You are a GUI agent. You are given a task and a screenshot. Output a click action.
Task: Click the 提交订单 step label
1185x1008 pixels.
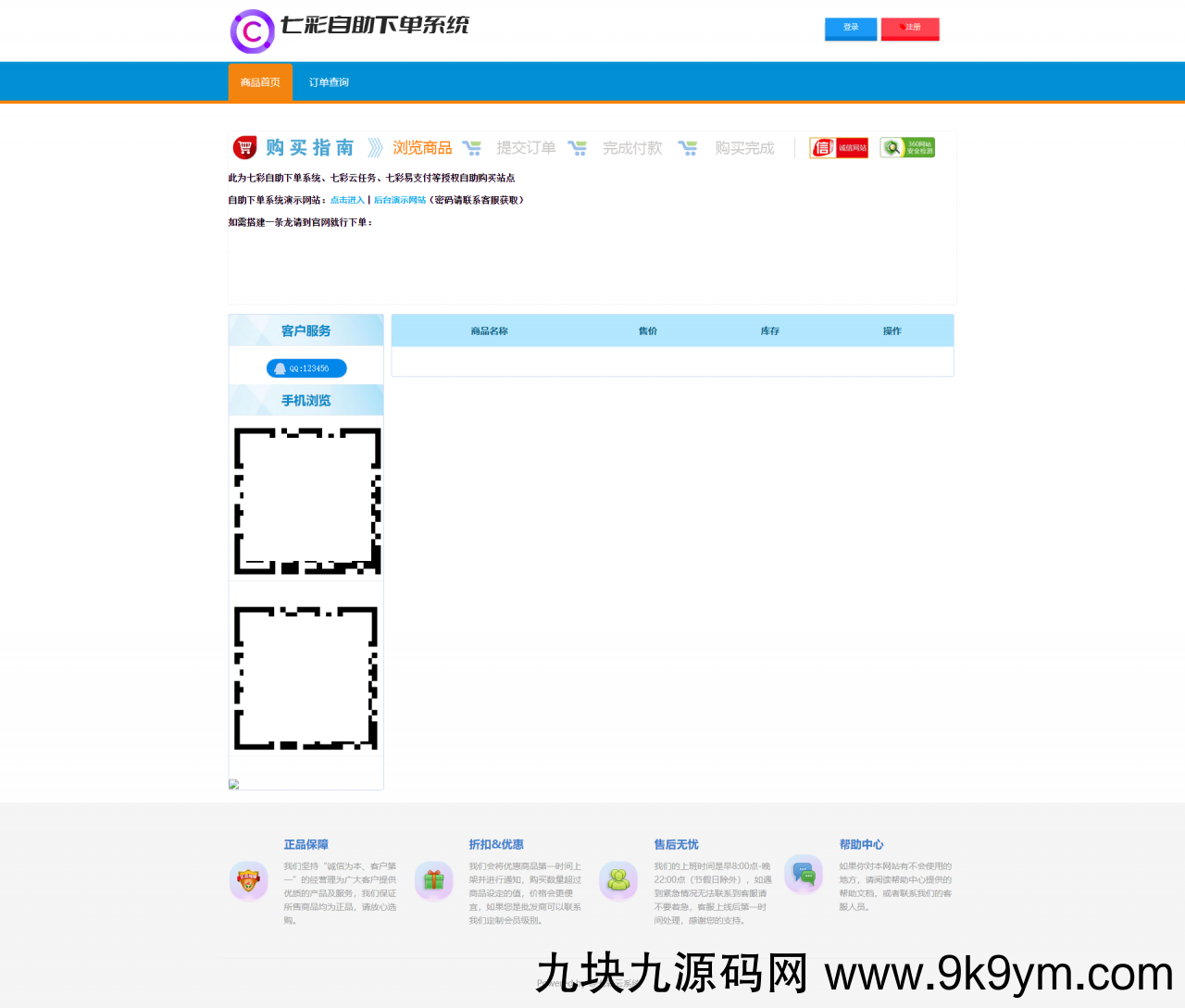[526, 148]
